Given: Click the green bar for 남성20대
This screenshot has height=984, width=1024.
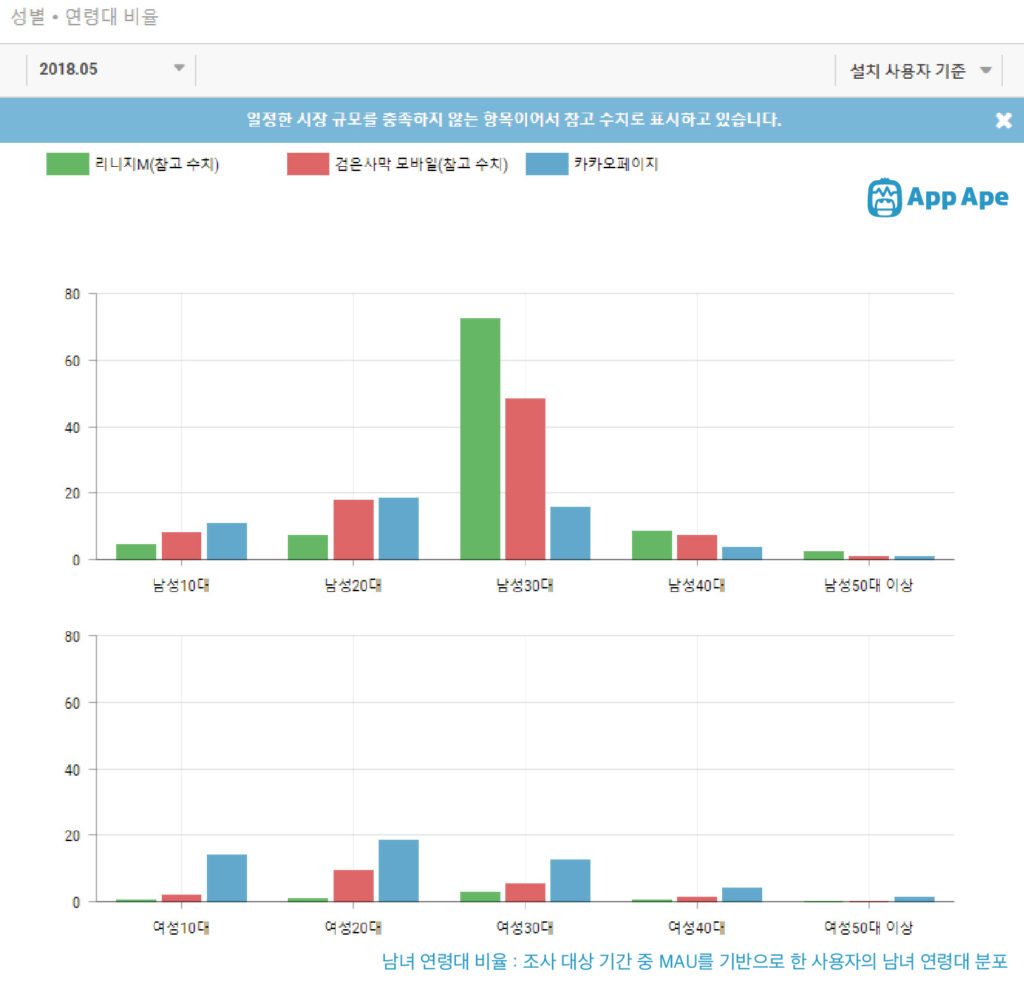Looking at the screenshot, I should (308, 547).
